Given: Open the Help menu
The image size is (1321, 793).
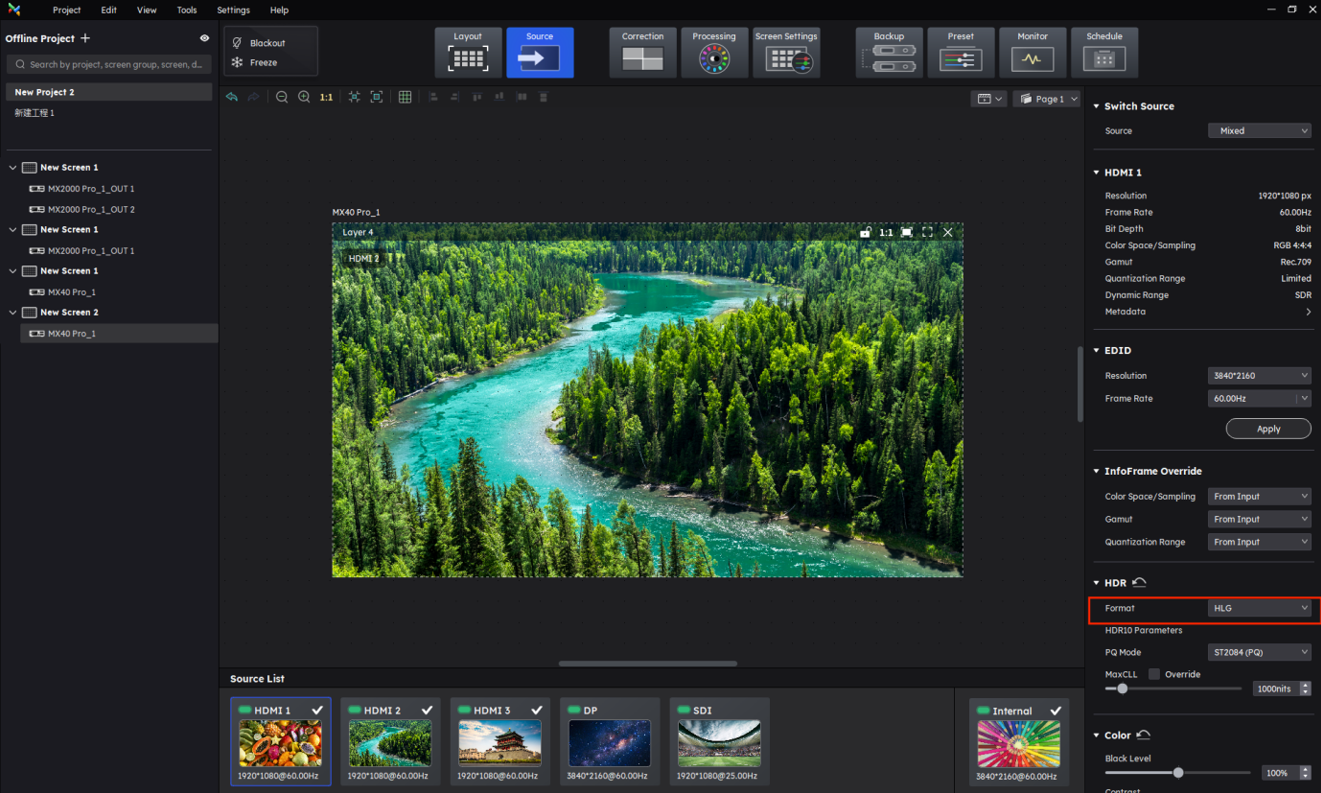Looking at the screenshot, I should [279, 10].
